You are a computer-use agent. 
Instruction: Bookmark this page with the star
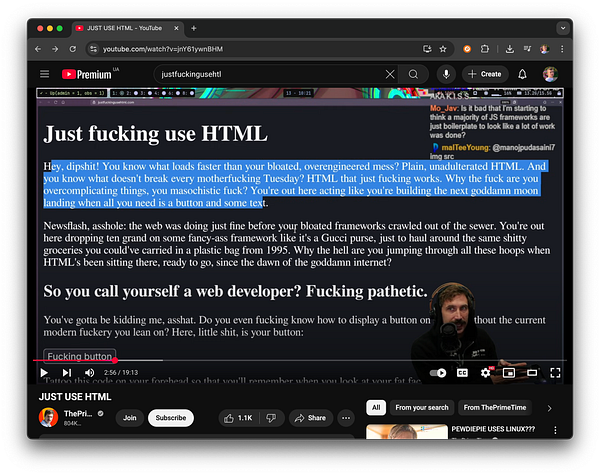[x=443, y=49]
